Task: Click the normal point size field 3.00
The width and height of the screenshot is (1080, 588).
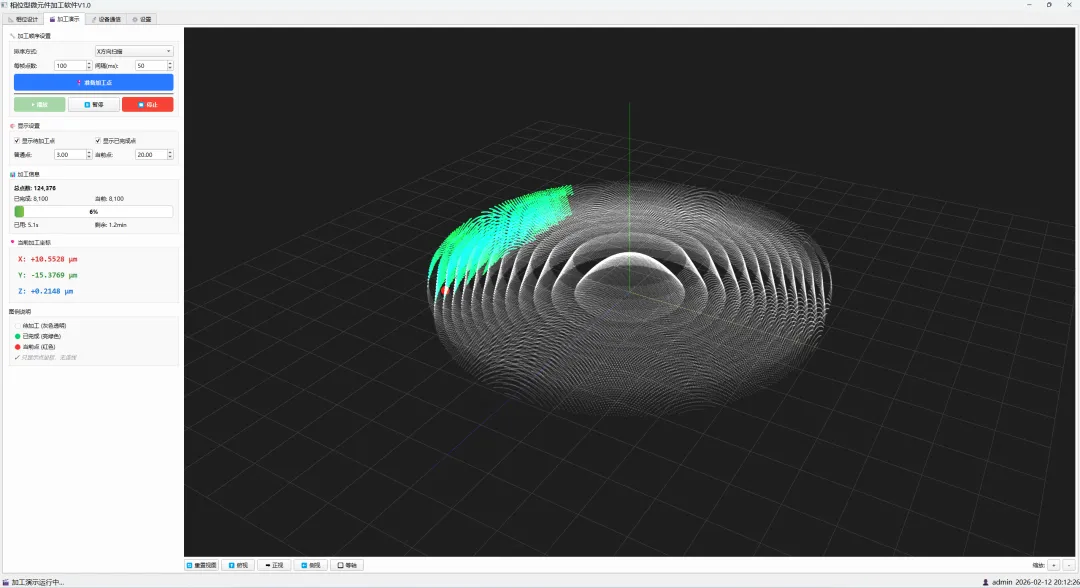Action: point(70,155)
